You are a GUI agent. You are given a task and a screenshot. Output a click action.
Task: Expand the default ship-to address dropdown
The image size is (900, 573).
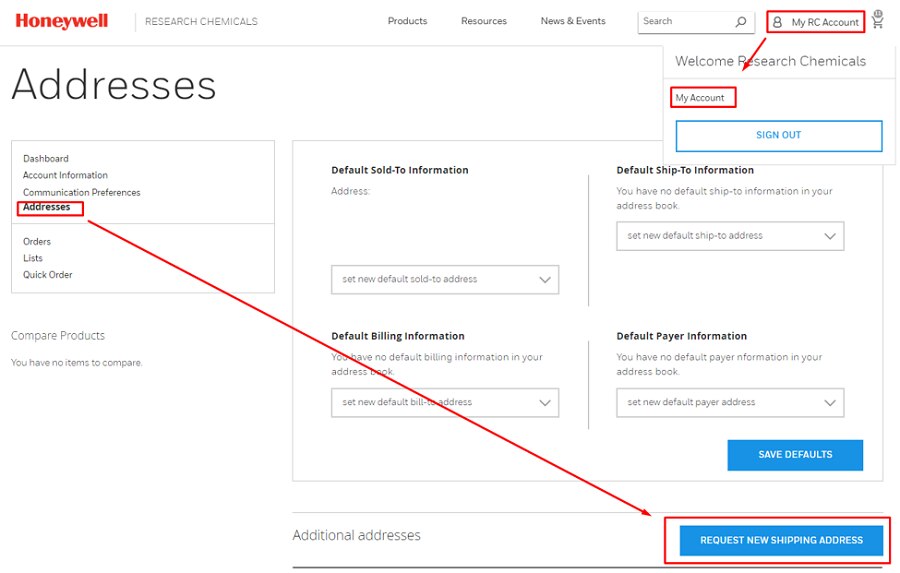click(730, 236)
